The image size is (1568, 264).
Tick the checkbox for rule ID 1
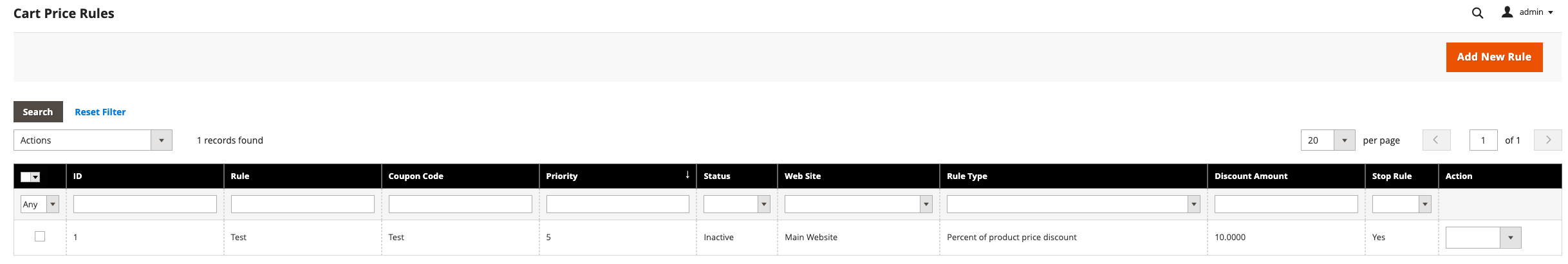point(40,236)
